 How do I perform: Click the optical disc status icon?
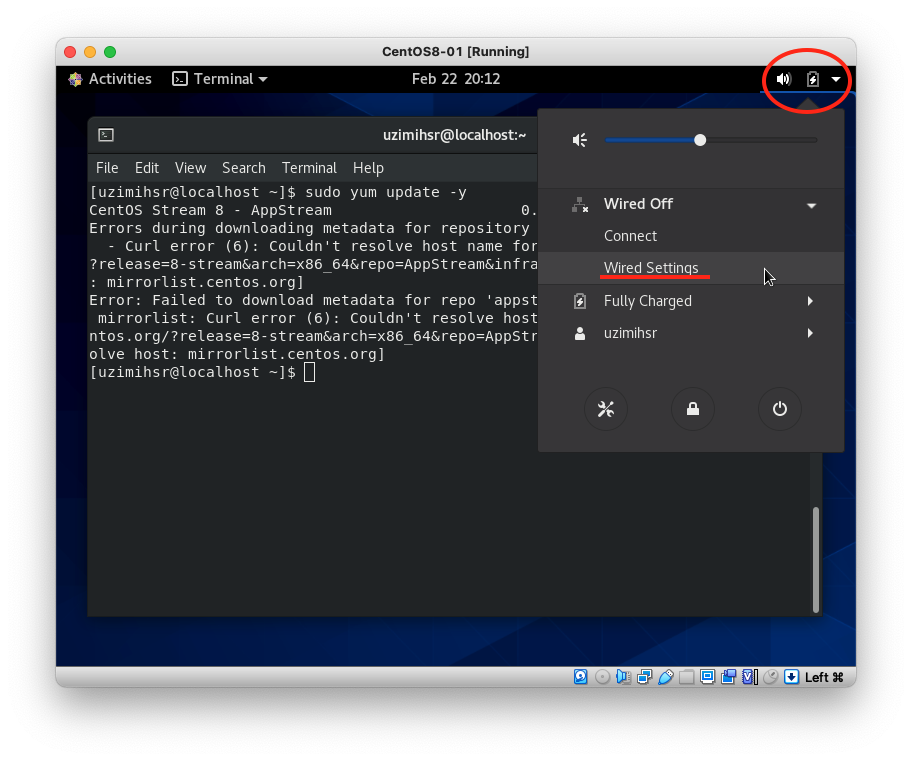tap(603, 677)
